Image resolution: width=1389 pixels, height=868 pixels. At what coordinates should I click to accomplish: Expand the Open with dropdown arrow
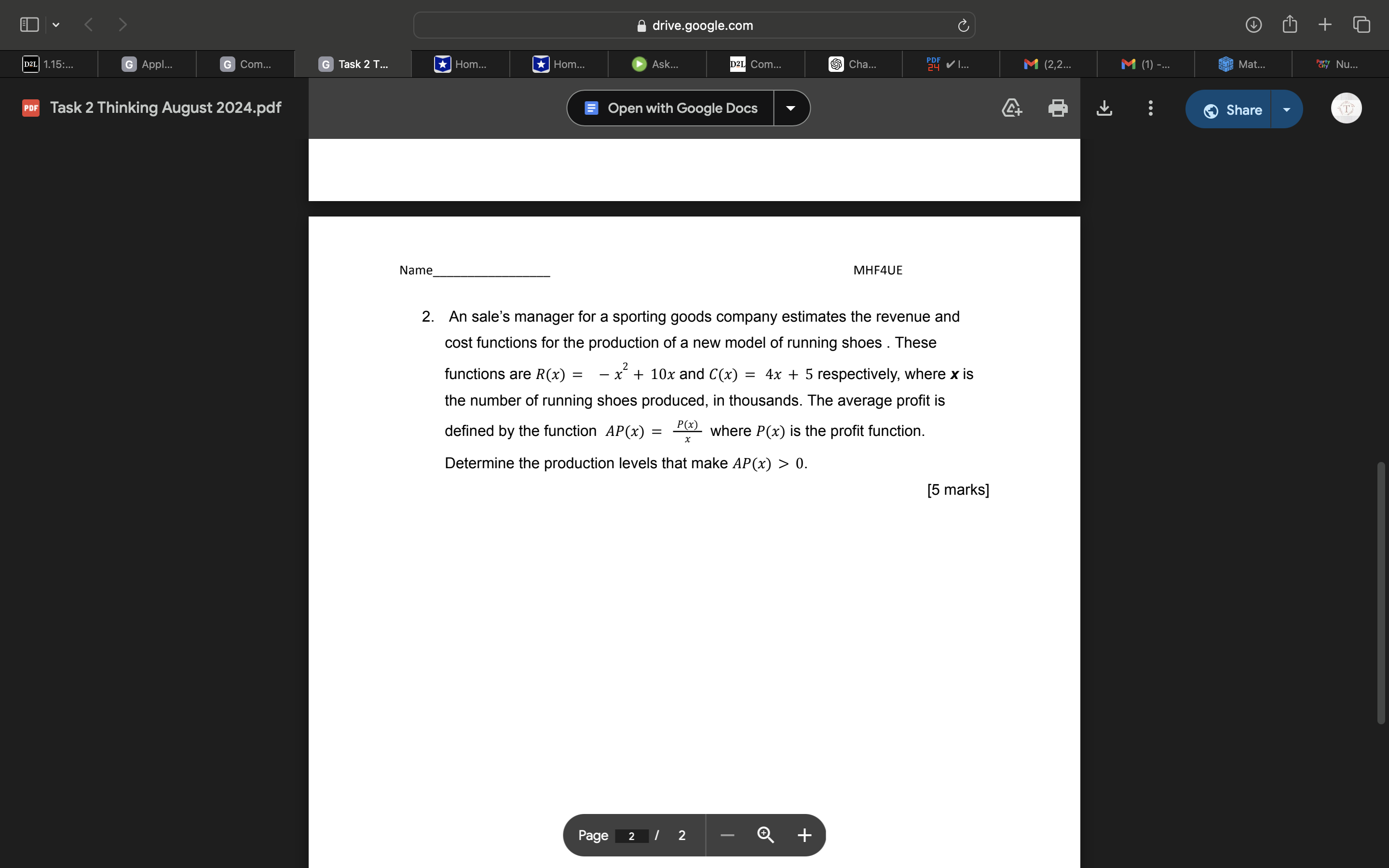click(791, 108)
